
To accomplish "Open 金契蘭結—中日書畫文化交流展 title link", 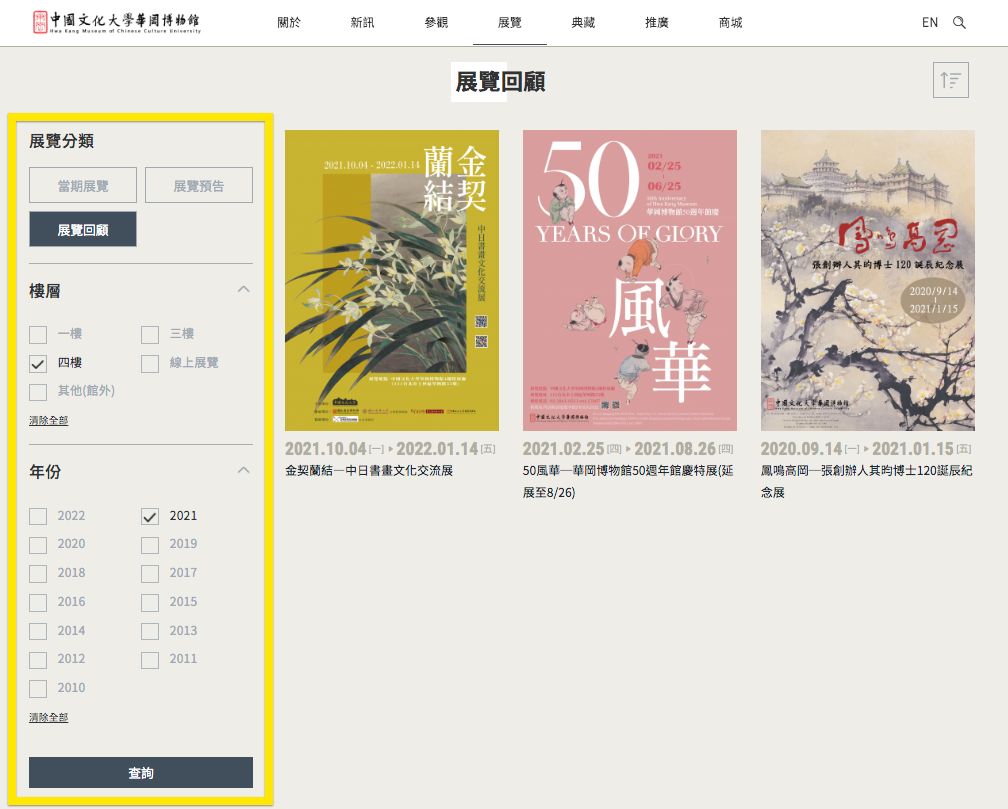I will coord(369,471).
